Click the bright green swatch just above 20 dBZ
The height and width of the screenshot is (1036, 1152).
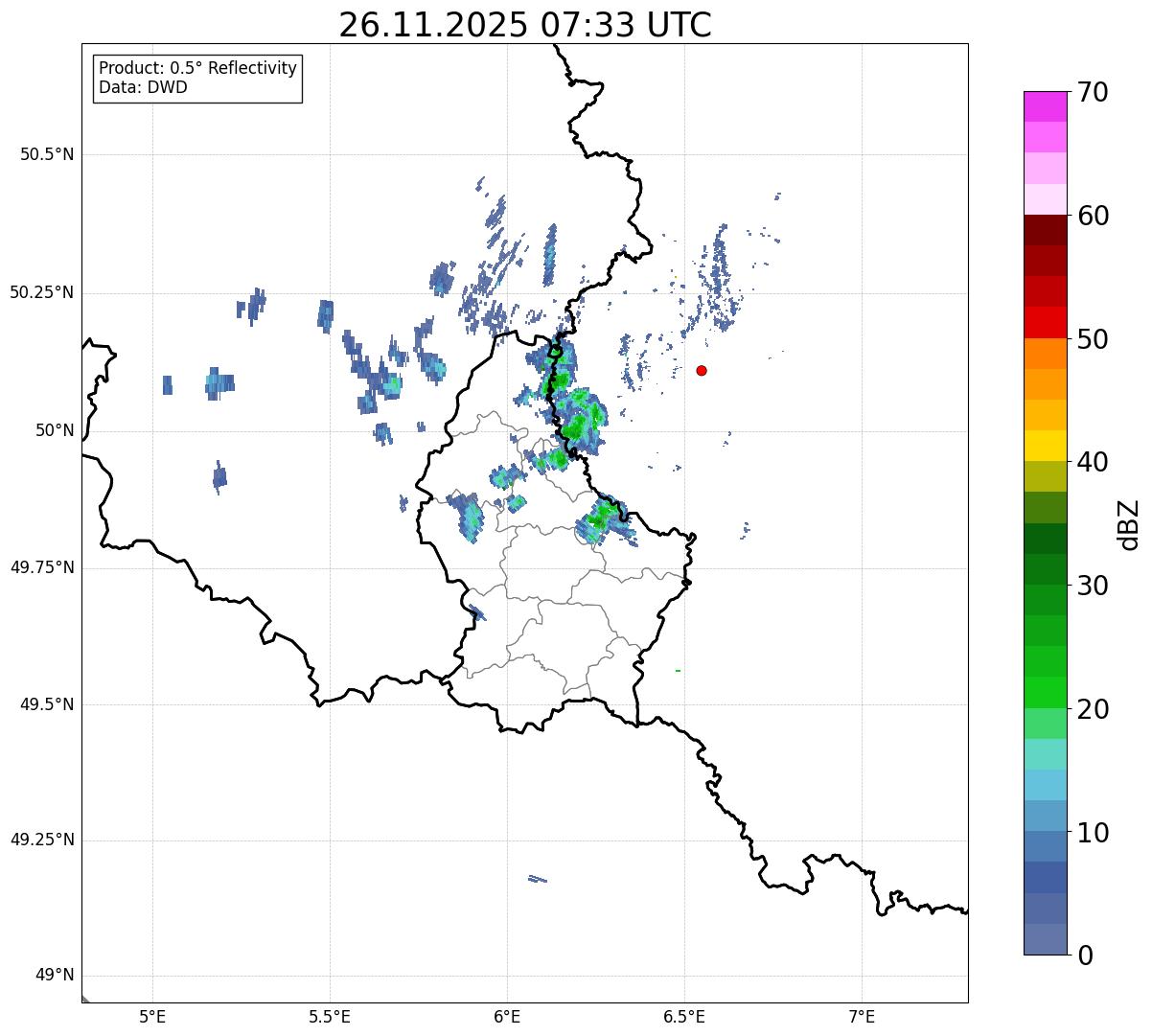click(1045, 692)
